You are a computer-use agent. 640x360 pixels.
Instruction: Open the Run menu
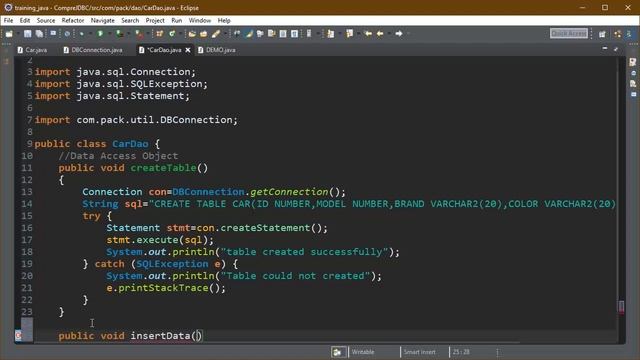(x=176, y=20)
